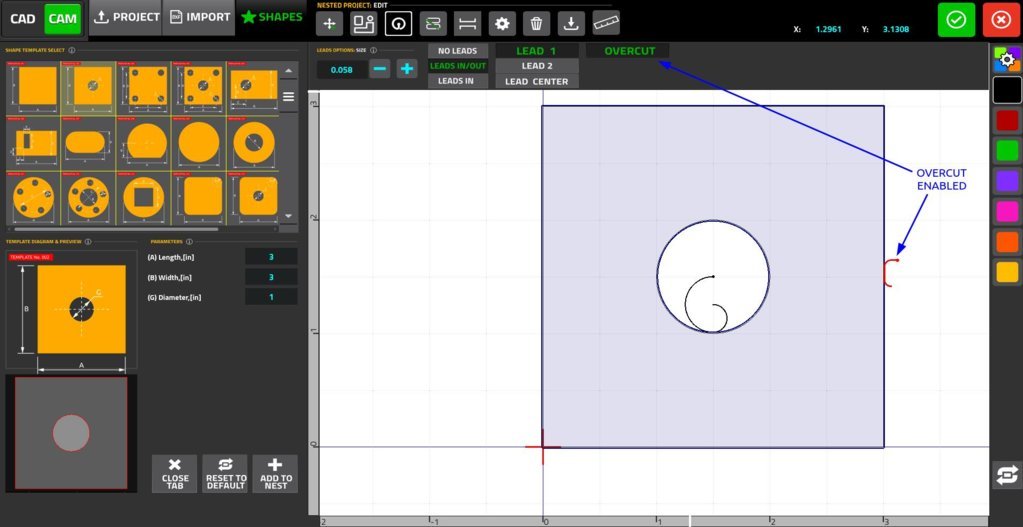The height and width of the screenshot is (527, 1023).
Task: Click the CLOSE TAB button
Action: click(174, 474)
